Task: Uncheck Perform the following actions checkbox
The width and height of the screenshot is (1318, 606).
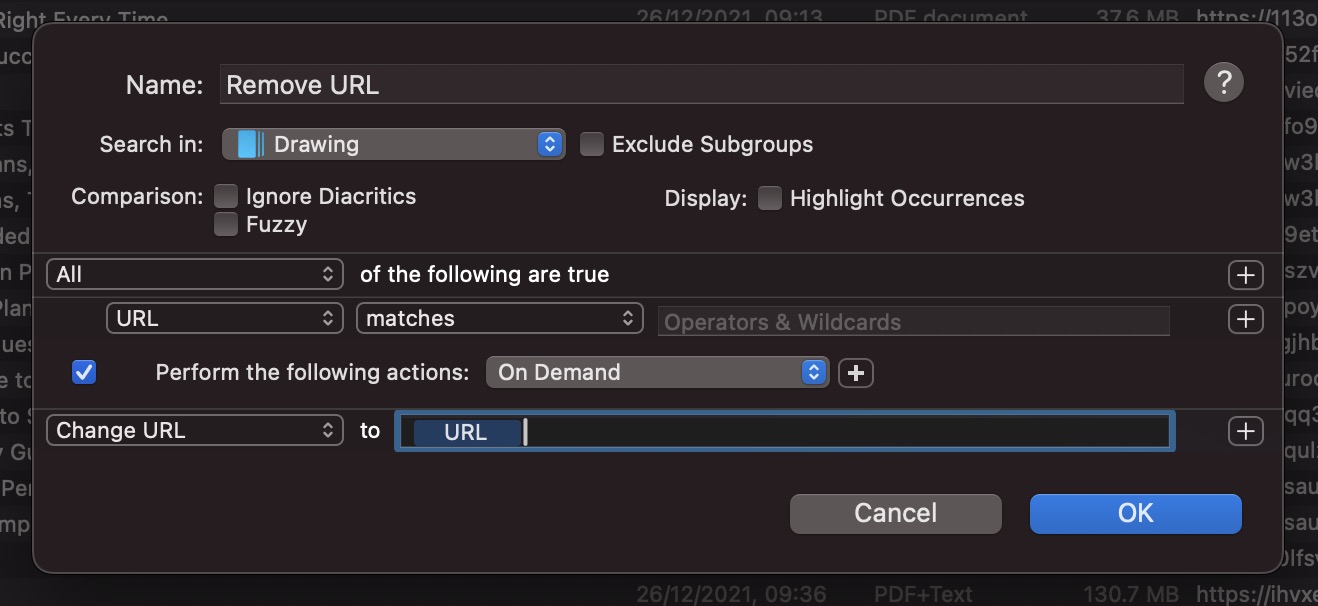Action: click(84, 373)
